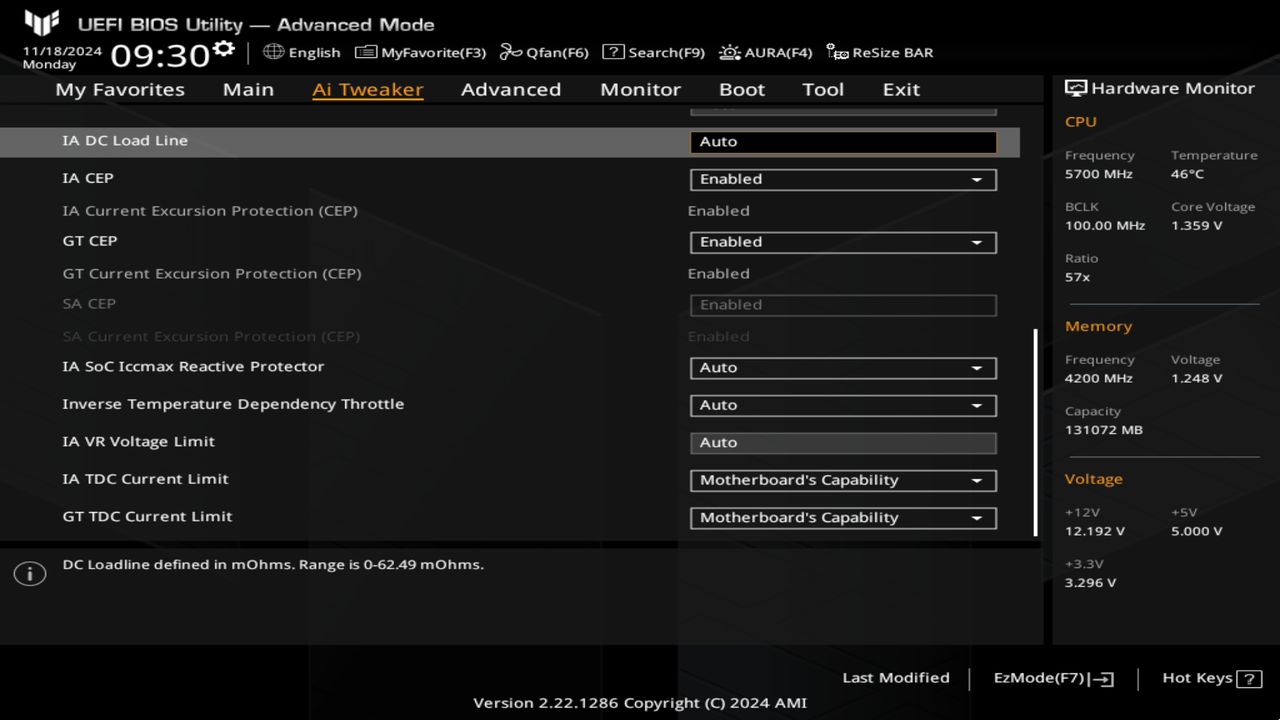Switch to My Favorites tab
The image size is (1280, 720).
coord(120,89)
